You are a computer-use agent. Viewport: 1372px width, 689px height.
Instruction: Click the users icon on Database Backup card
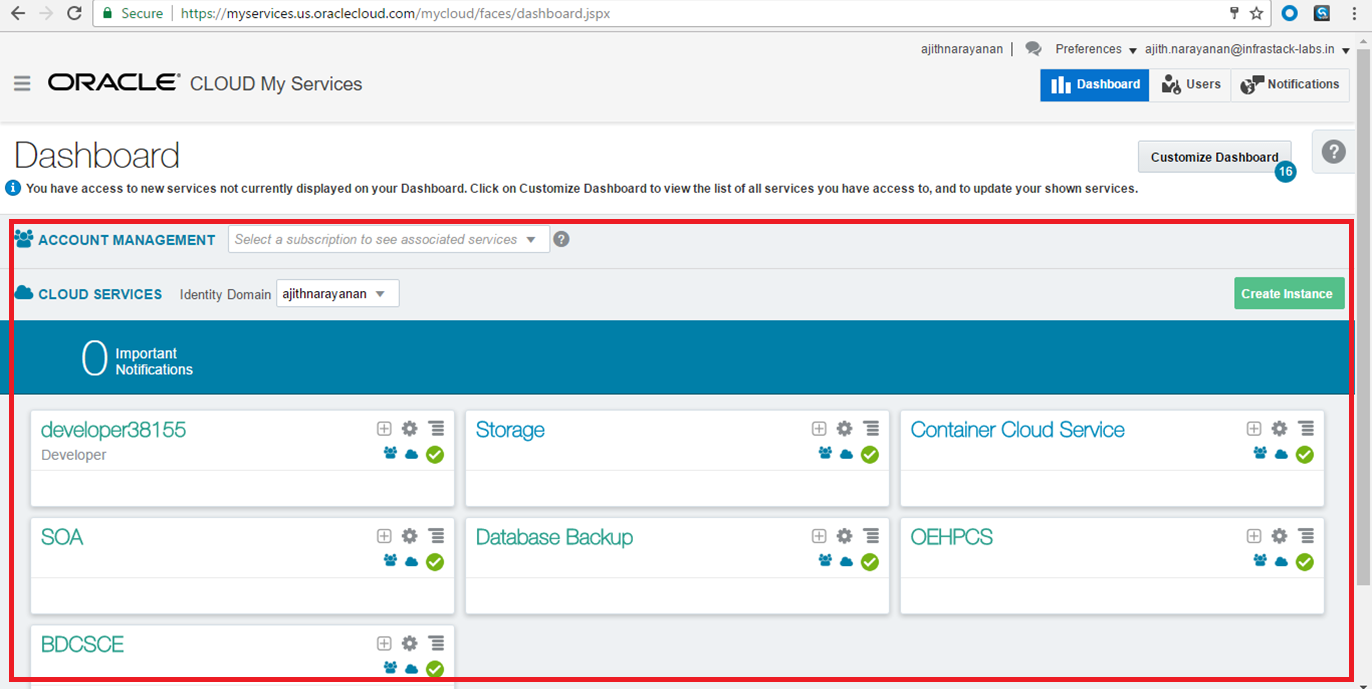click(825, 561)
